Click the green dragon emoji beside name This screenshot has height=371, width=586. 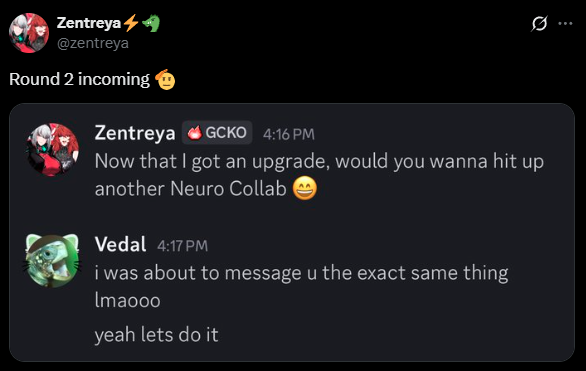pos(151,23)
